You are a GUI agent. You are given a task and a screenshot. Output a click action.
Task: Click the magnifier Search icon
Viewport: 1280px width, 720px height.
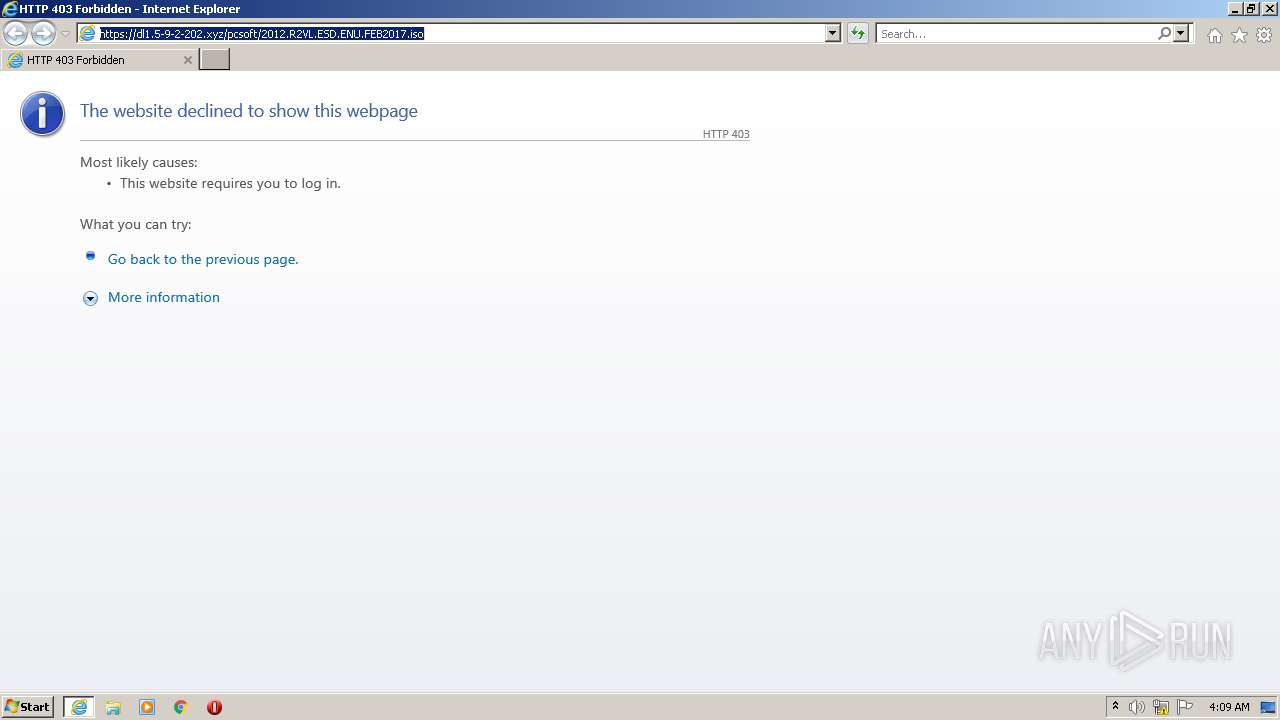point(1164,33)
